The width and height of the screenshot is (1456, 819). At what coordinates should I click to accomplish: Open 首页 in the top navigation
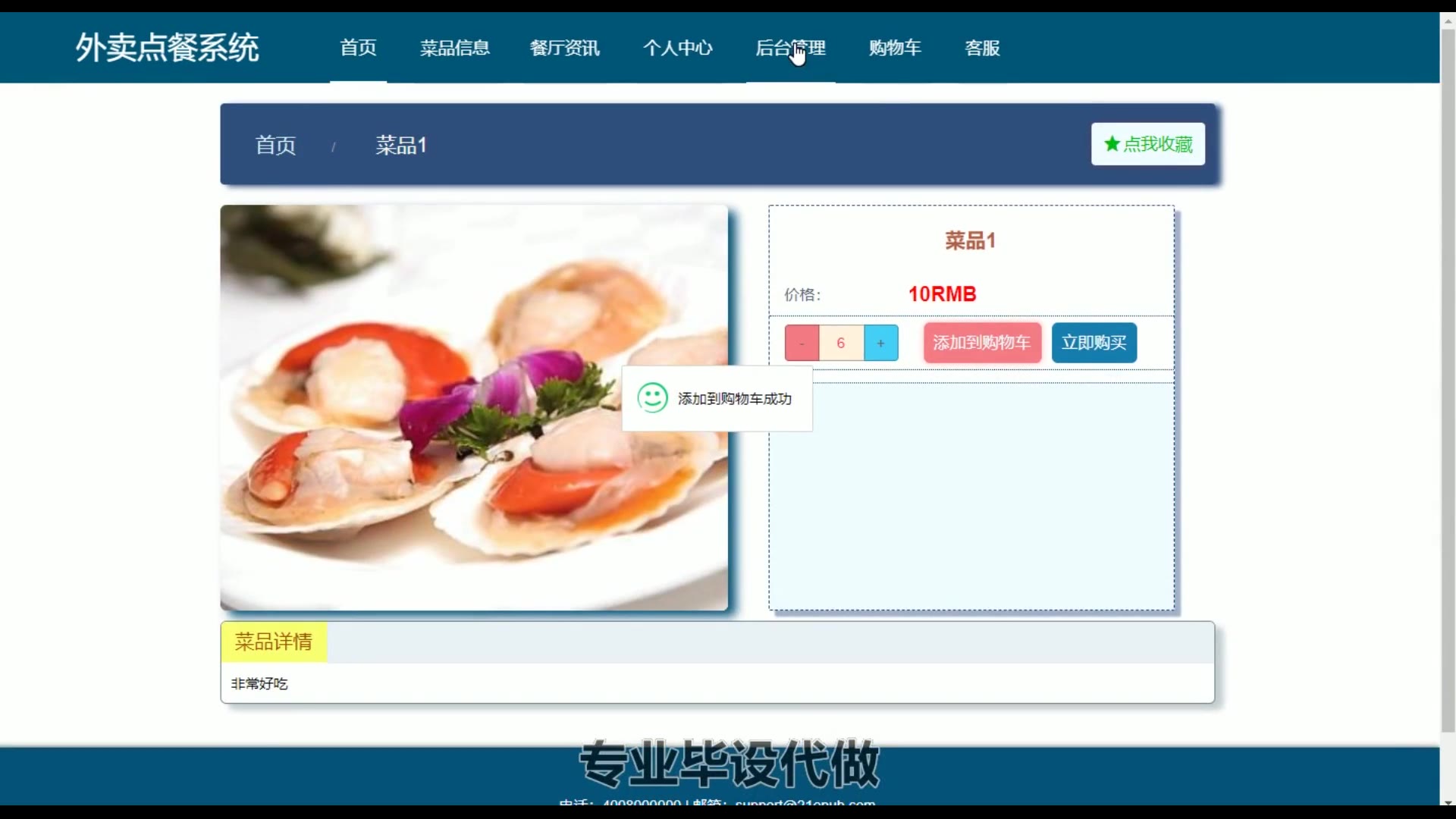click(x=358, y=48)
